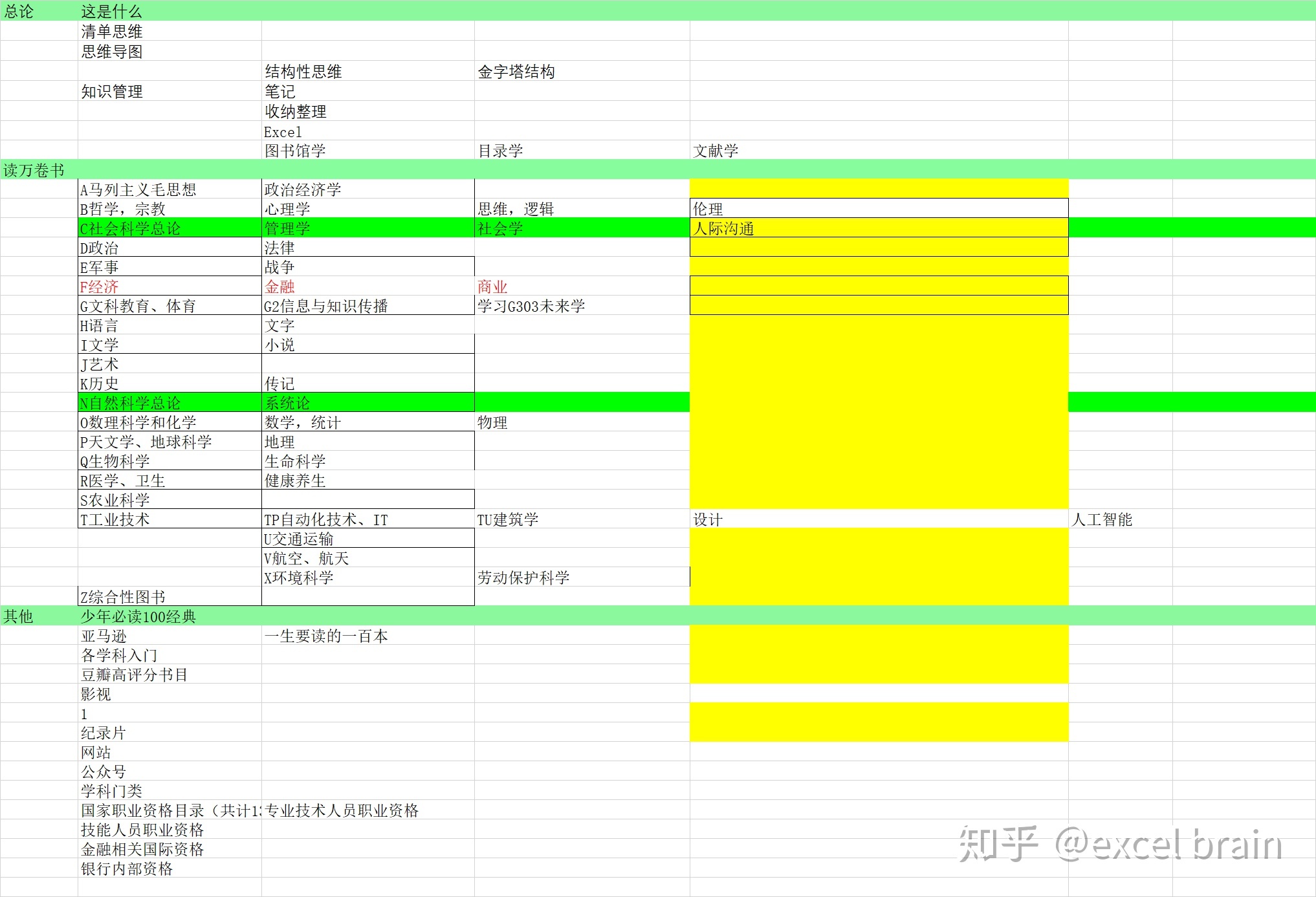This screenshot has width=1316, height=897.
Task: Click the 专业技术人员职业资格 cell
Action: [341, 810]
